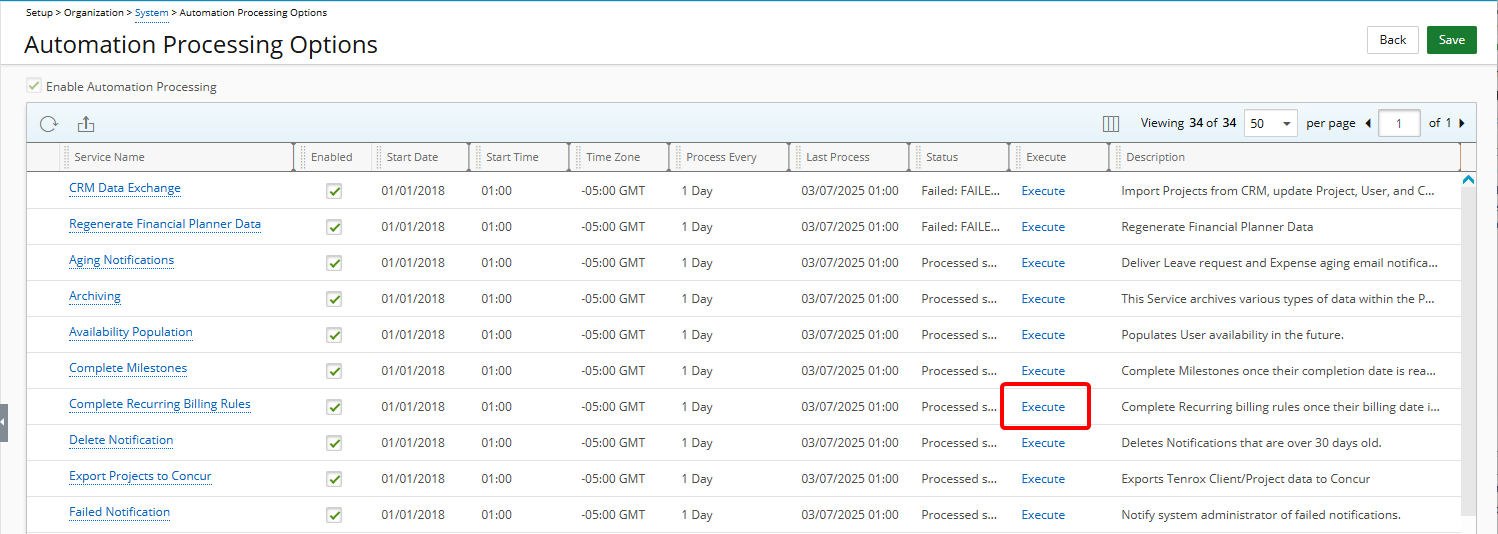Sort by Process Every column header

coord(721,157)
